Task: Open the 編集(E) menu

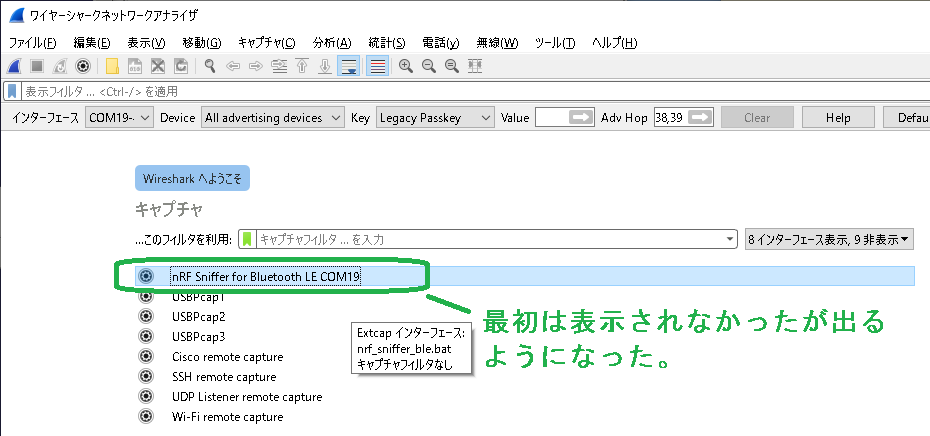Action: 92,43
